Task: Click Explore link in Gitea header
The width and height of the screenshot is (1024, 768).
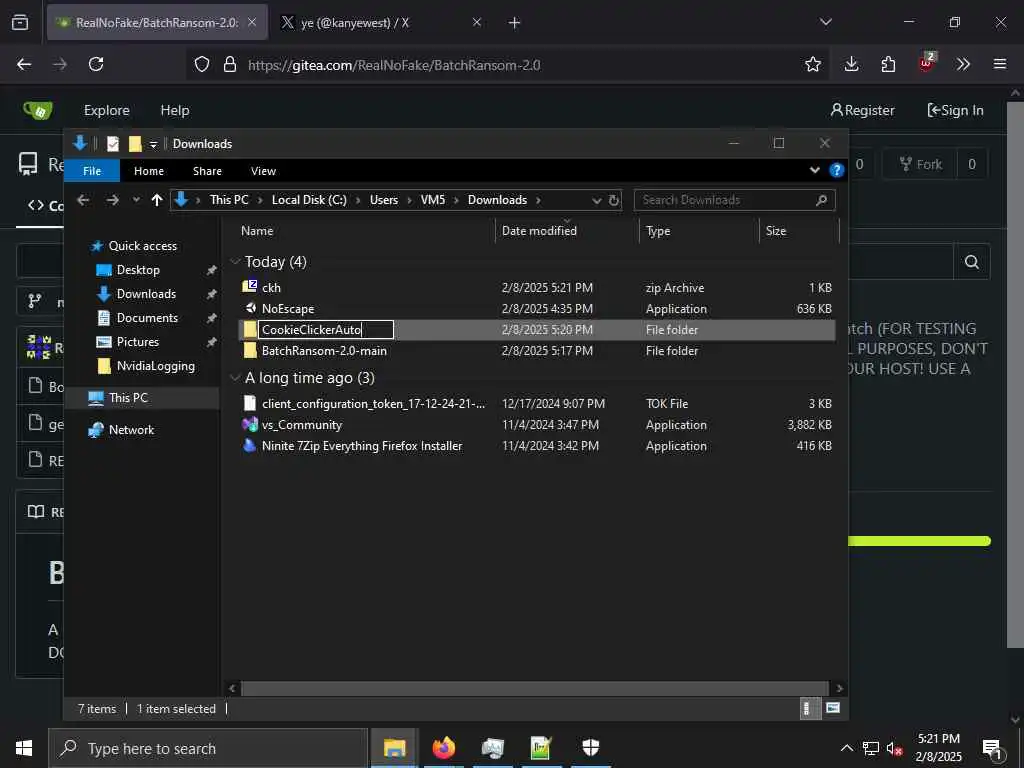Action: pyautogui.click(x=106, y=110)
